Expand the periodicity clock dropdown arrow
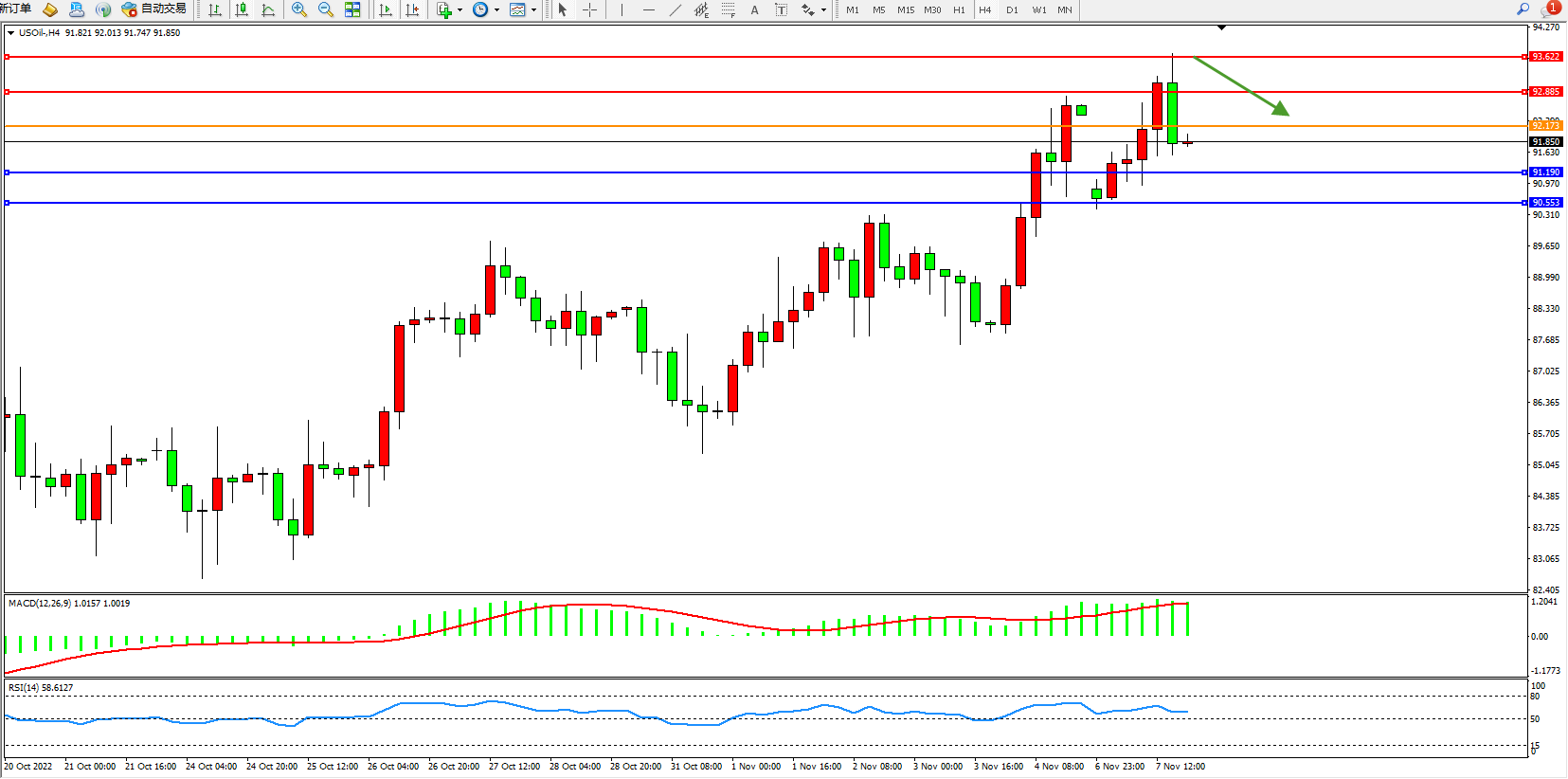This screenshot has height=779, width=1568. [x=496, y=10]
